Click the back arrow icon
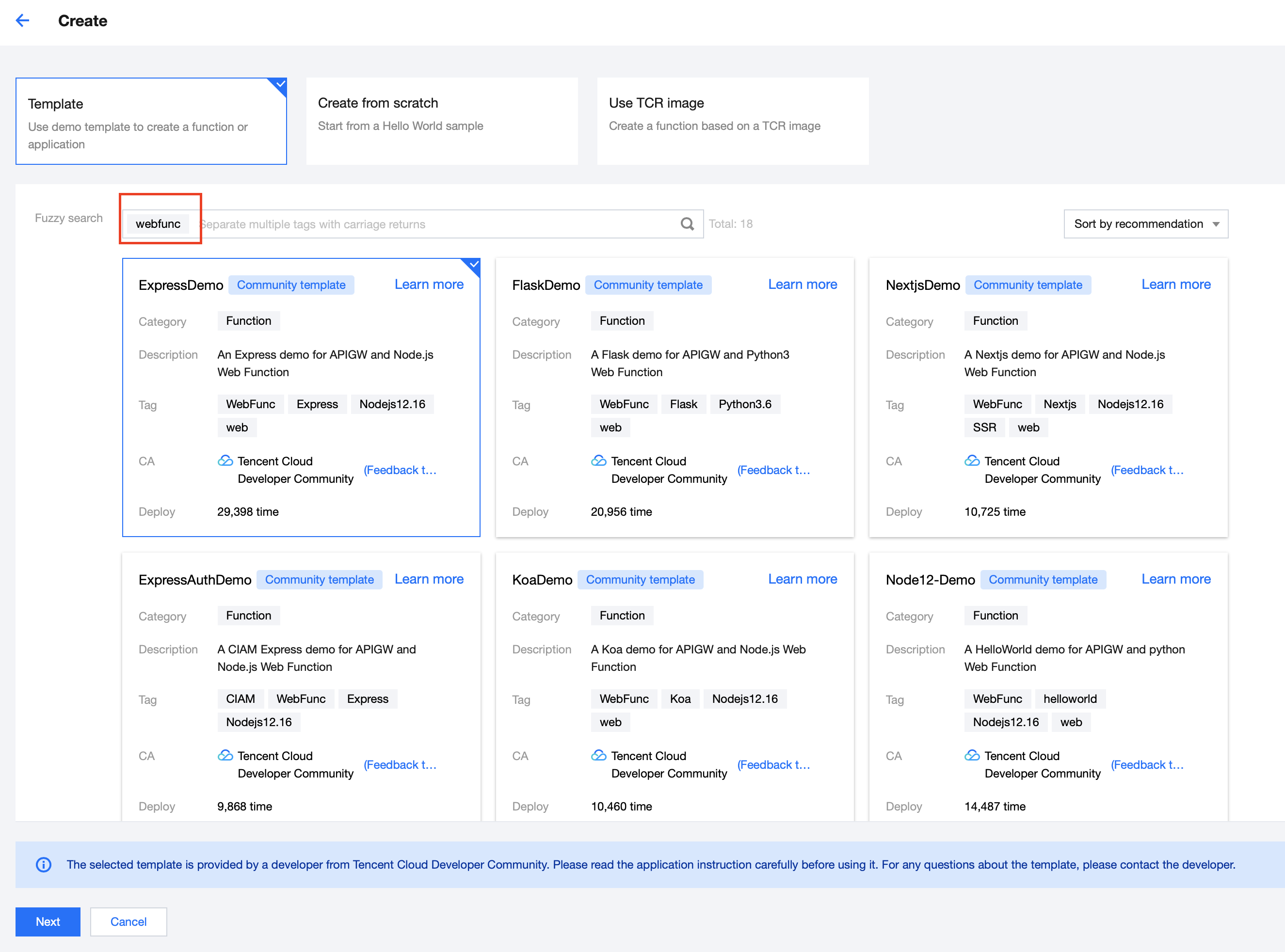The height and width of the screenshot is (952, 1285). (x=22, y=21)
